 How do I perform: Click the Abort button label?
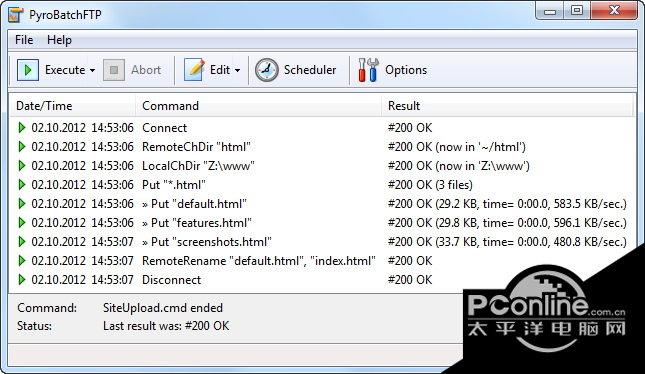point(146,70)
